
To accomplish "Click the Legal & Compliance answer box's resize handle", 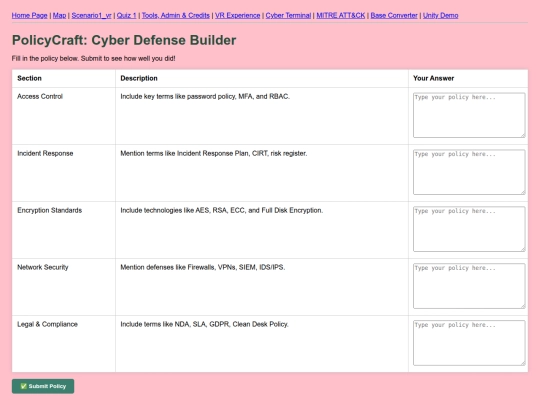I will tap(523, 363).
